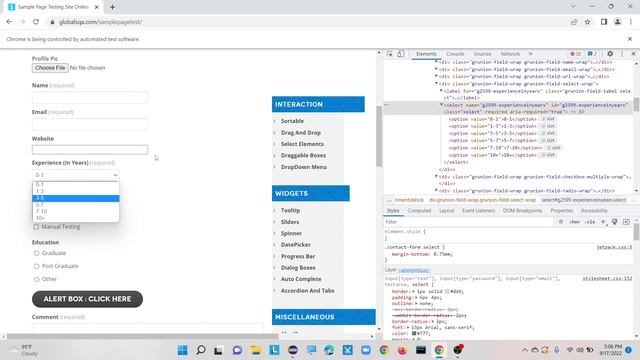The width and height of the screenshot is (640, 360).
Task: Toggle the device toolbar icon in DevTools
Action: pos(401,54)
